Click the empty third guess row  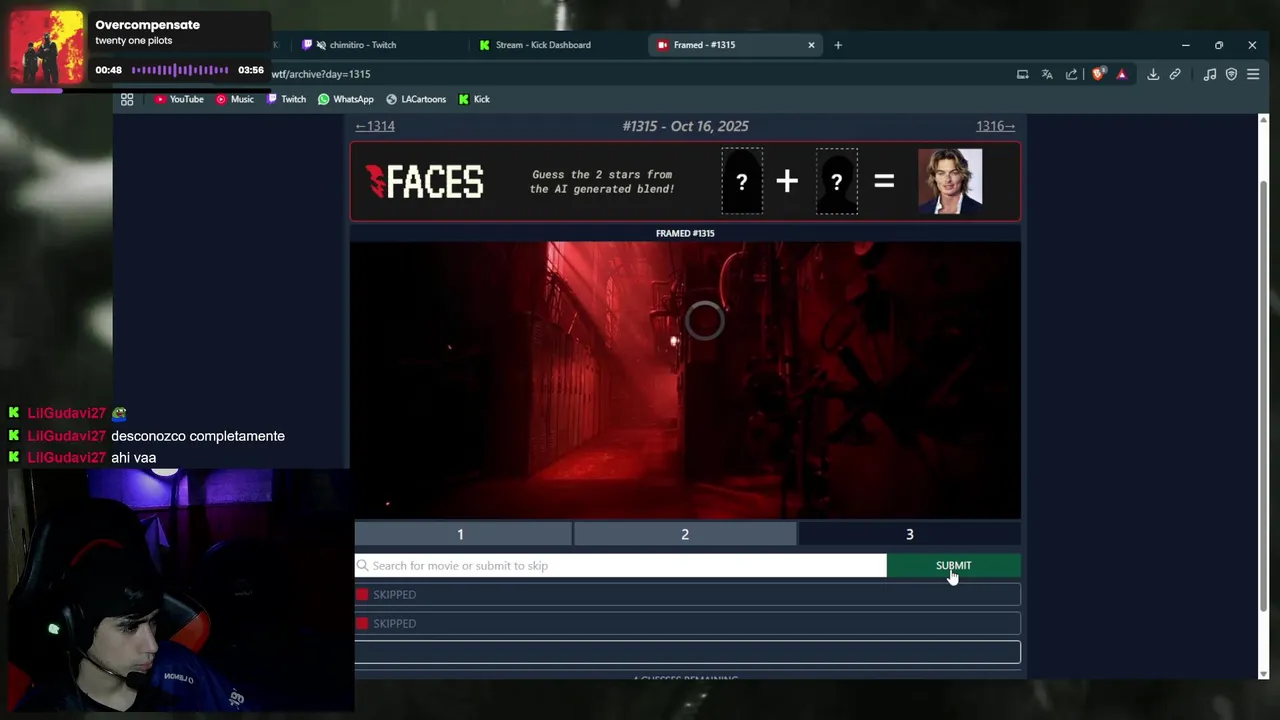pos(687,653)
